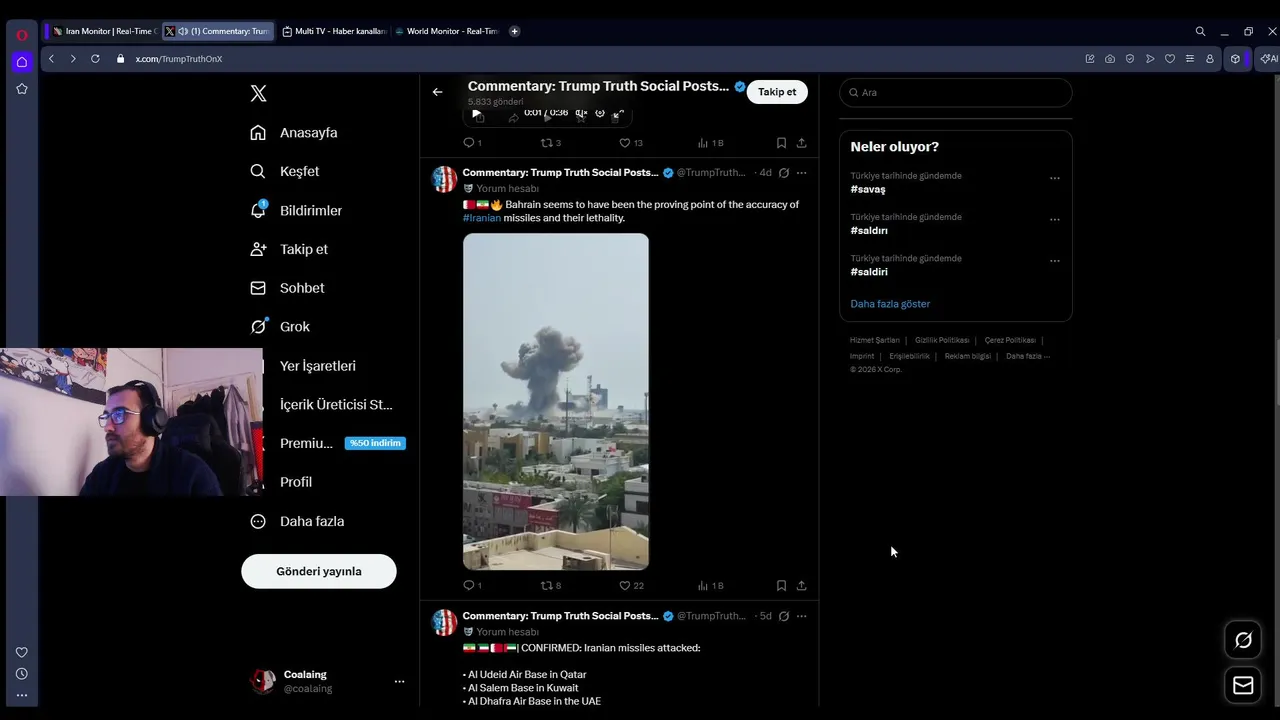Reload the page

click(95, 59)
